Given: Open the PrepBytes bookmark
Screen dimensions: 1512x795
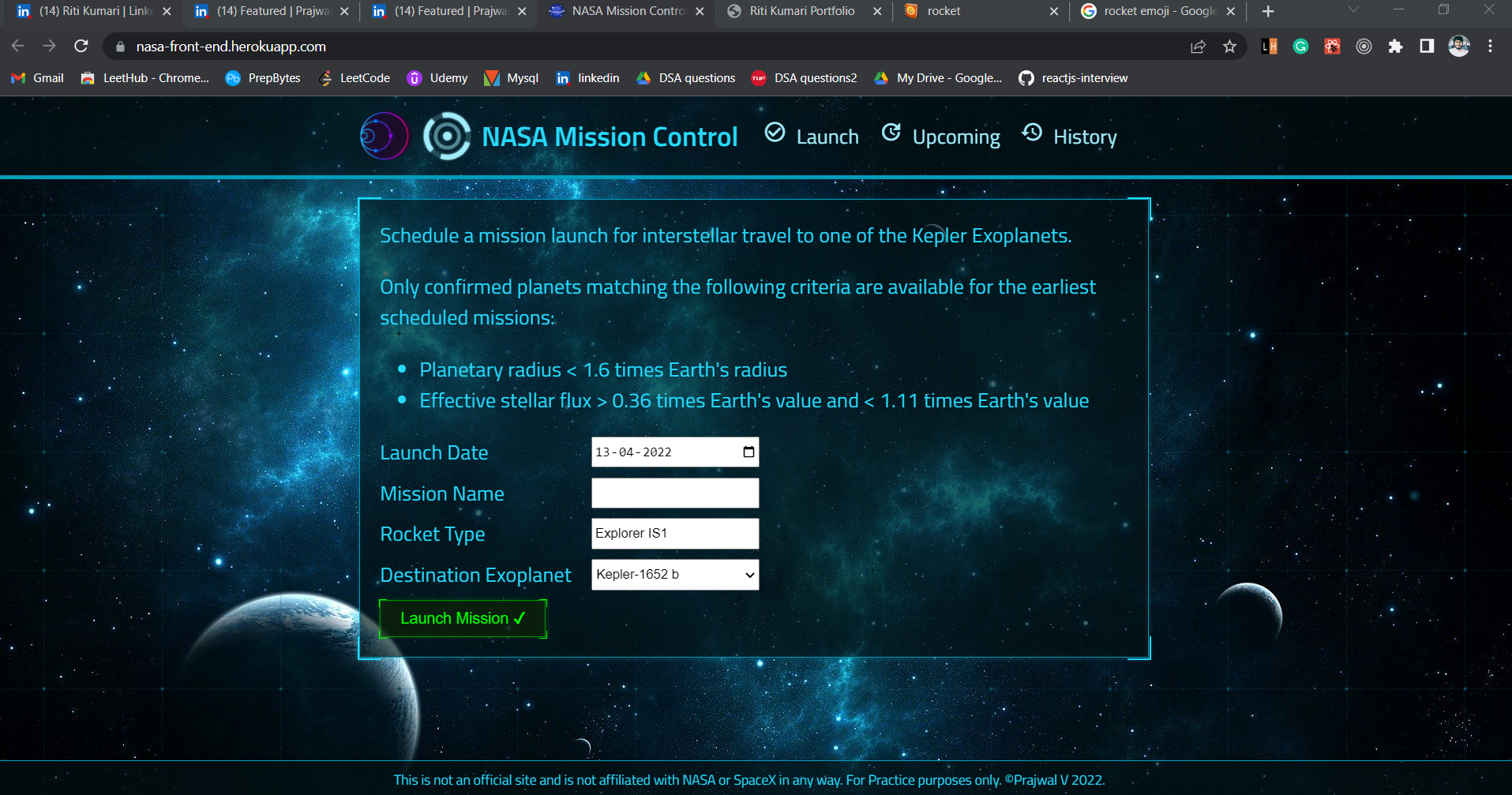Looking at the screenshot, I should click(263, 78).
